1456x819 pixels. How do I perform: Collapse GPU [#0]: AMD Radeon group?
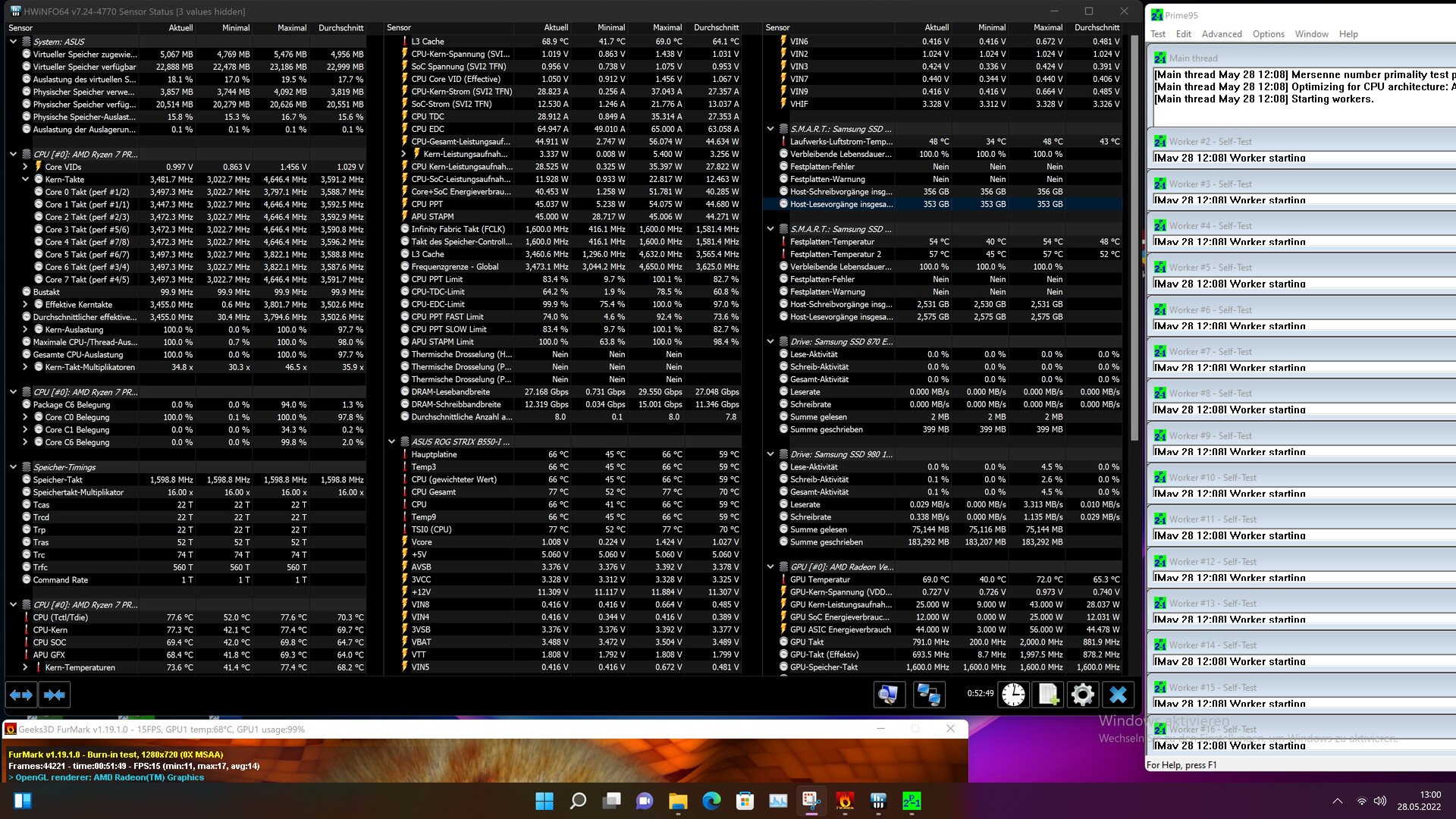(x=770, y=566)
